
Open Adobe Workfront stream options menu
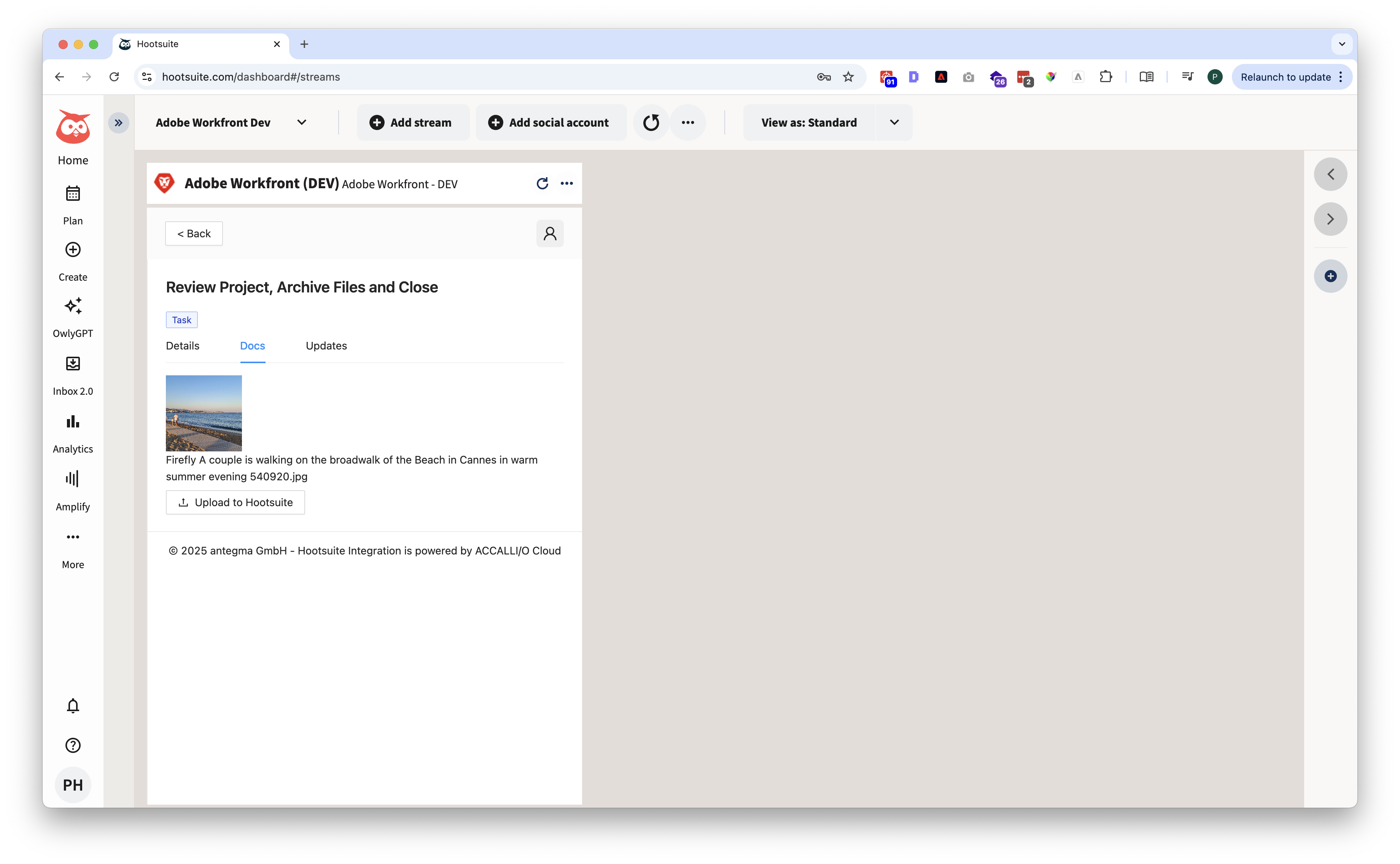pos(566,183)
